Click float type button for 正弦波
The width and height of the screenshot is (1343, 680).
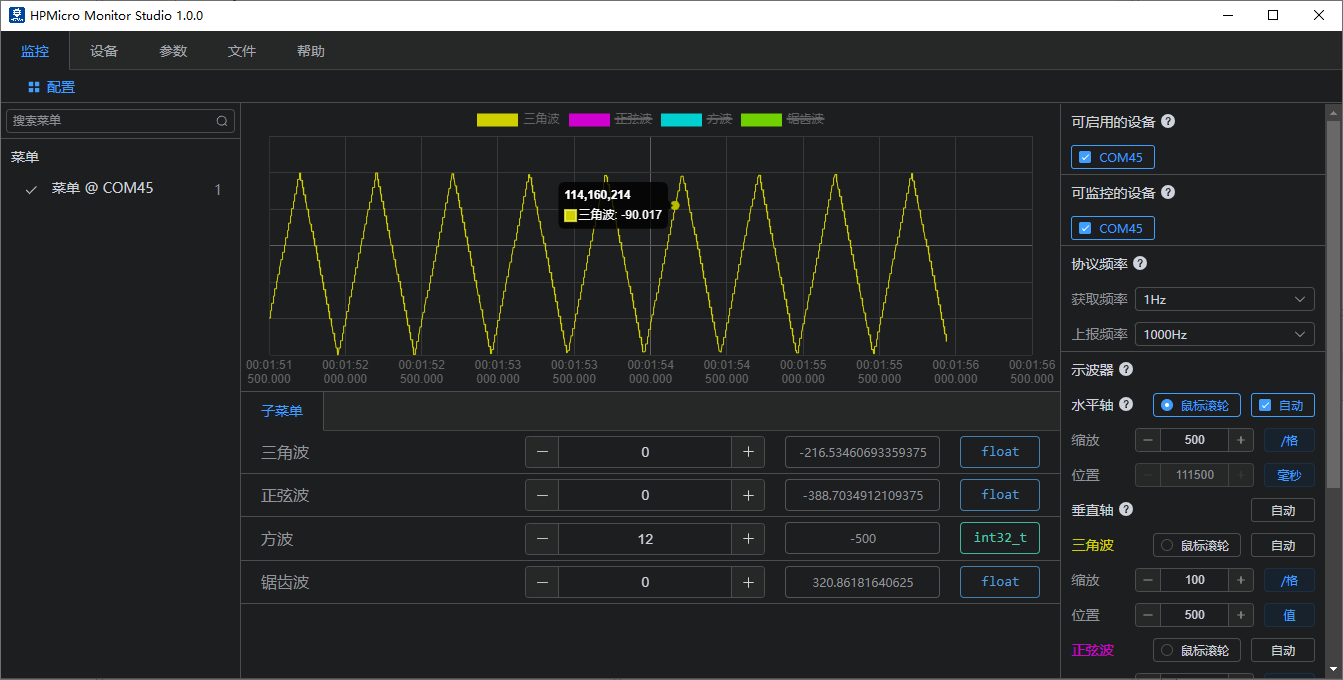click(1000, 495)
